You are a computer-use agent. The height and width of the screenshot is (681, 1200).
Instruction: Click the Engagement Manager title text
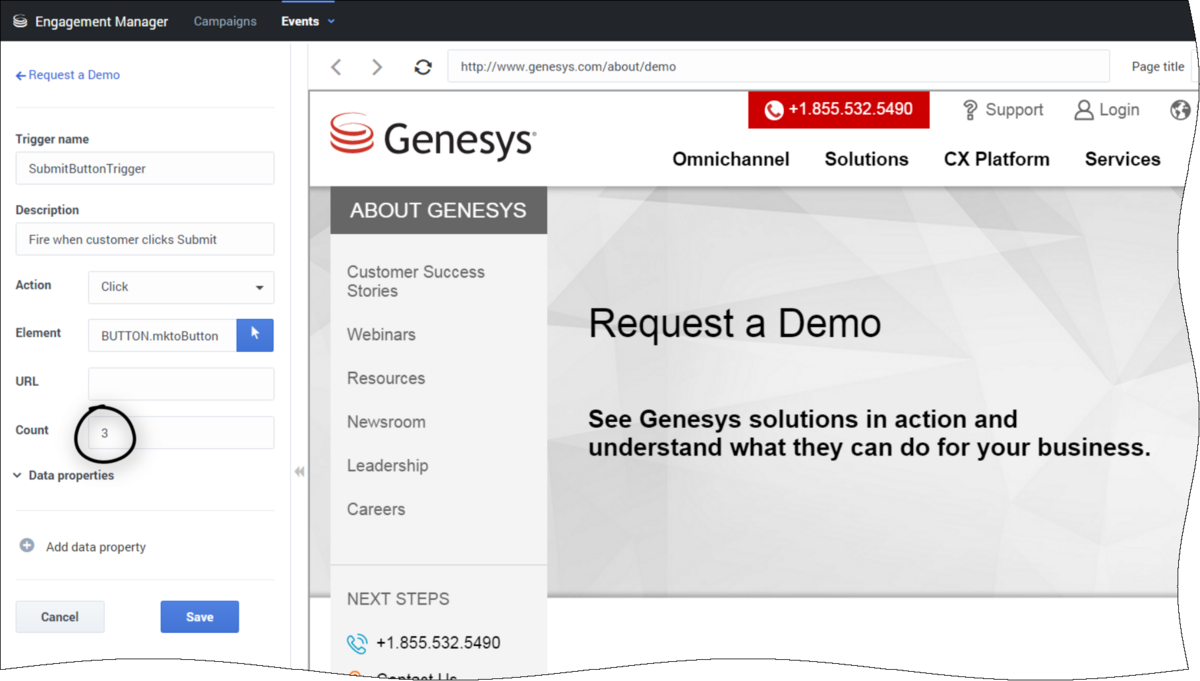click(102, 21)
